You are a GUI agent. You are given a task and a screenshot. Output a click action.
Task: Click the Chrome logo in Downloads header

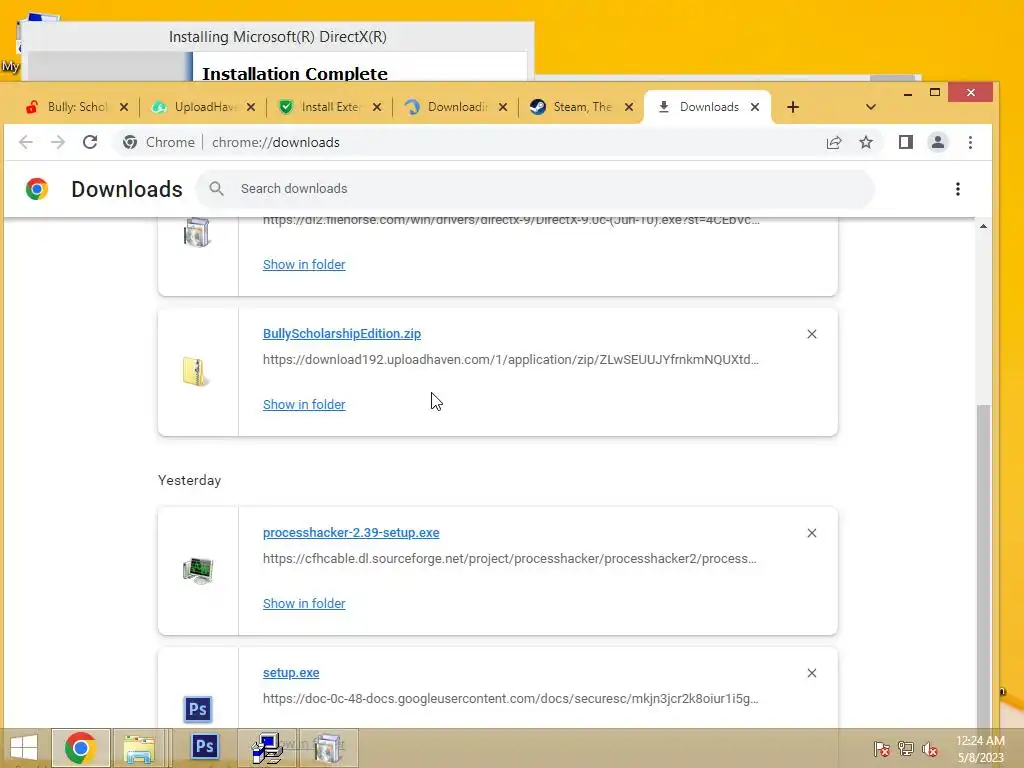37,189
